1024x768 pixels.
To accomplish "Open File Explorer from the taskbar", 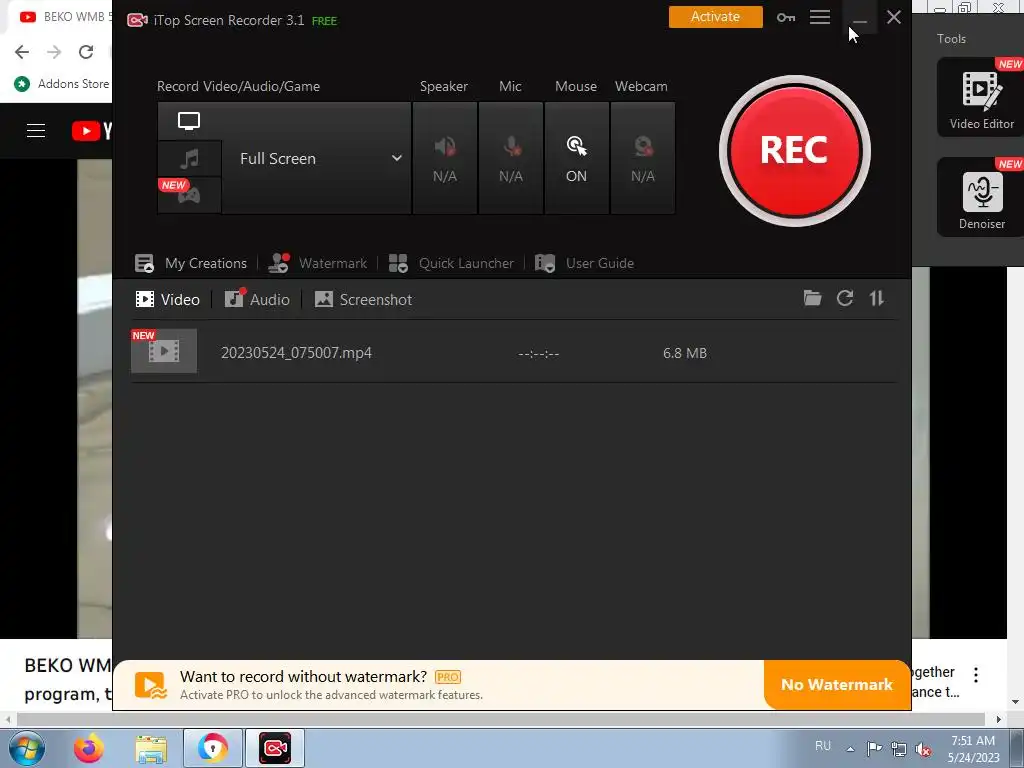I will coord(151,748).
